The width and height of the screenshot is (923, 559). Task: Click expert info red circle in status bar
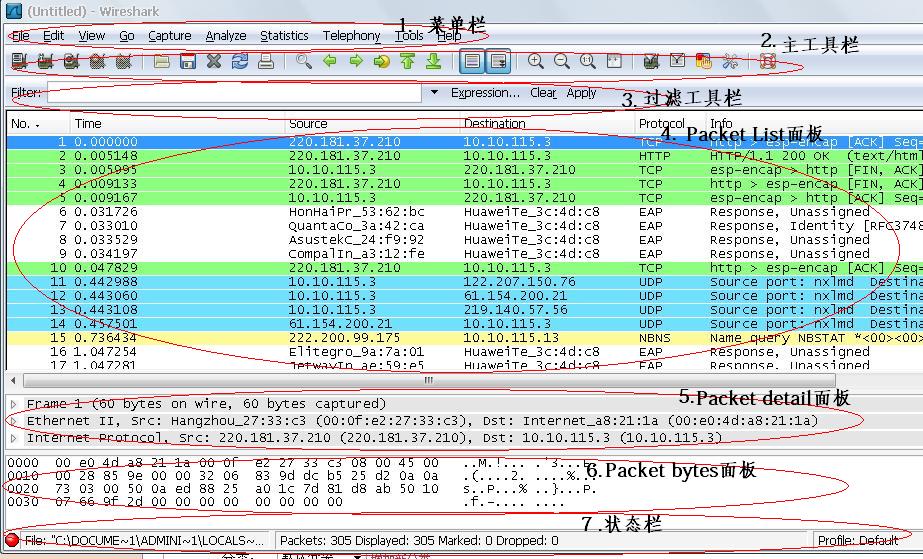[12, 540]
